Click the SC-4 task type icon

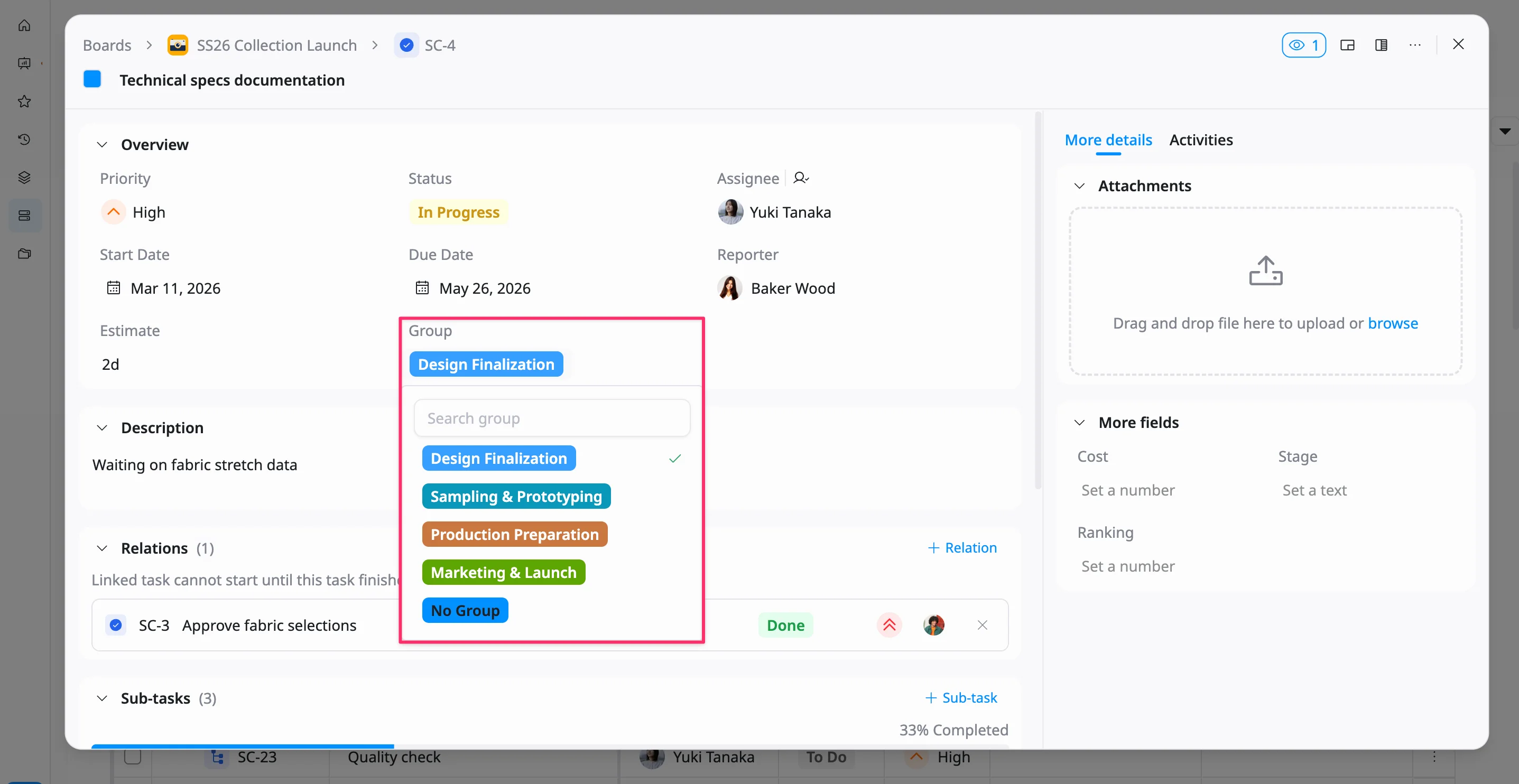pos(406,45)
